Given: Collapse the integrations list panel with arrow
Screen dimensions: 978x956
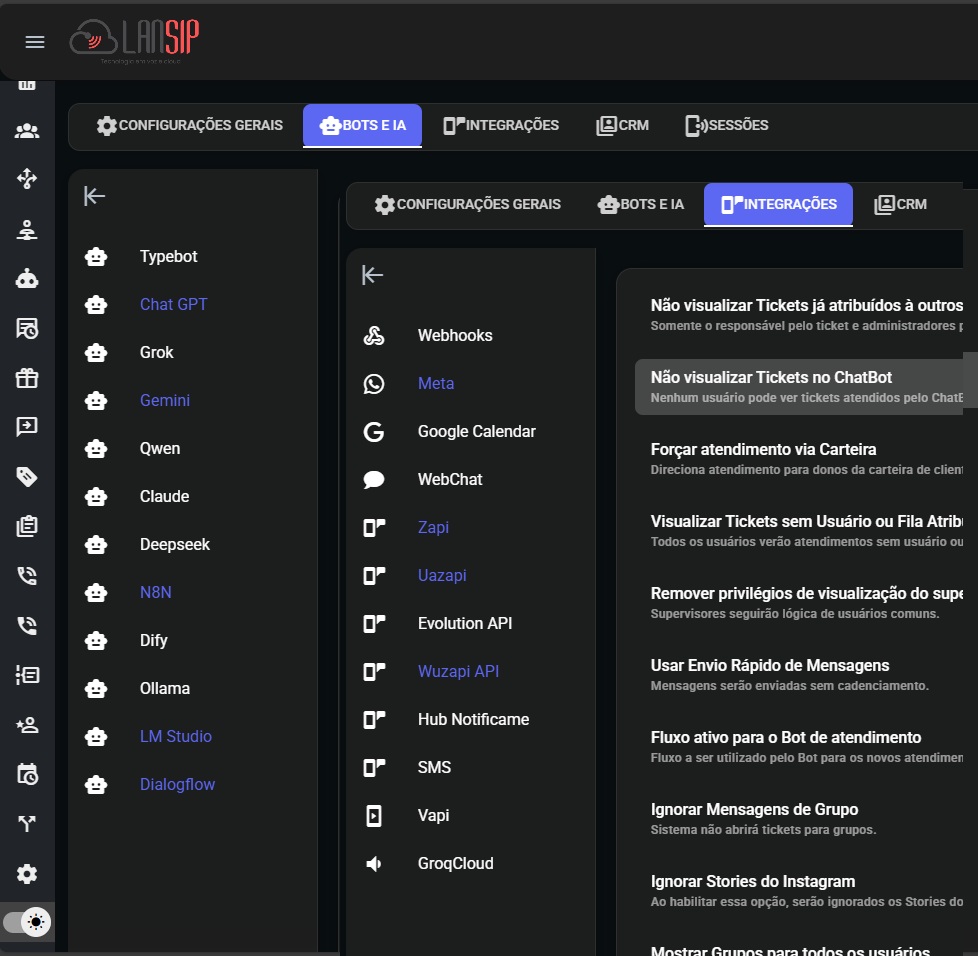Looking at the screenshot, I should [373, 275].
